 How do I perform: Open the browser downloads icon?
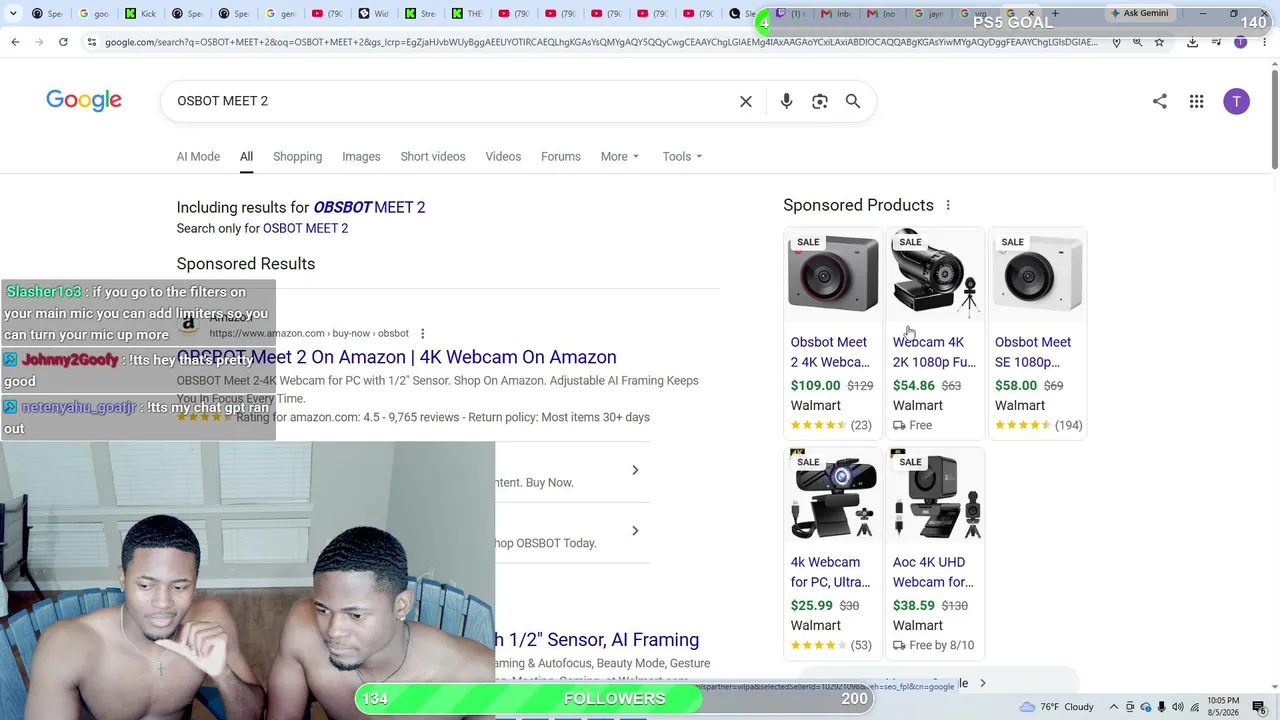1192,42
